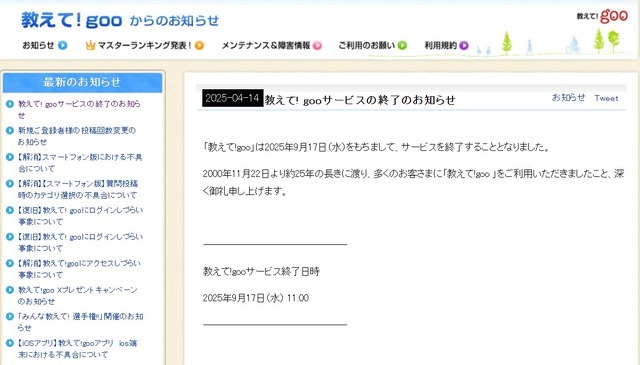Open 利用規約 menu item

point(447,45)
